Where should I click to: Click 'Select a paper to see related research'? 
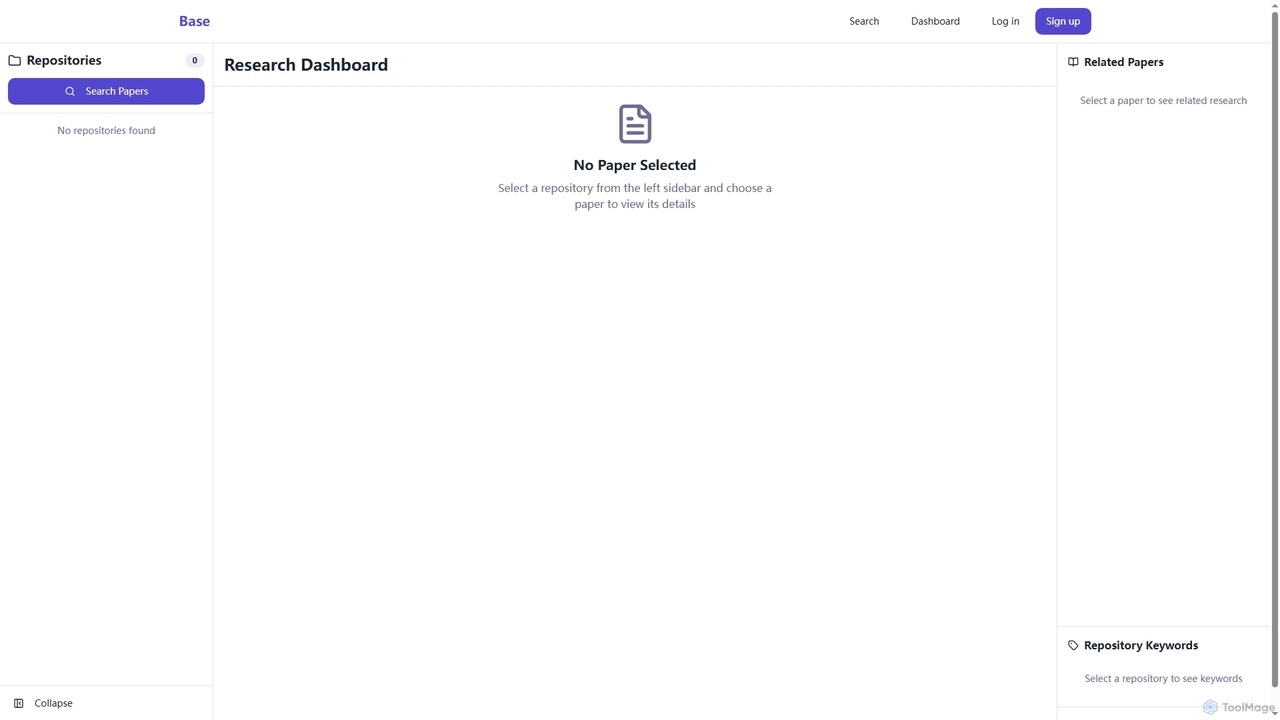pos(1163,100)
